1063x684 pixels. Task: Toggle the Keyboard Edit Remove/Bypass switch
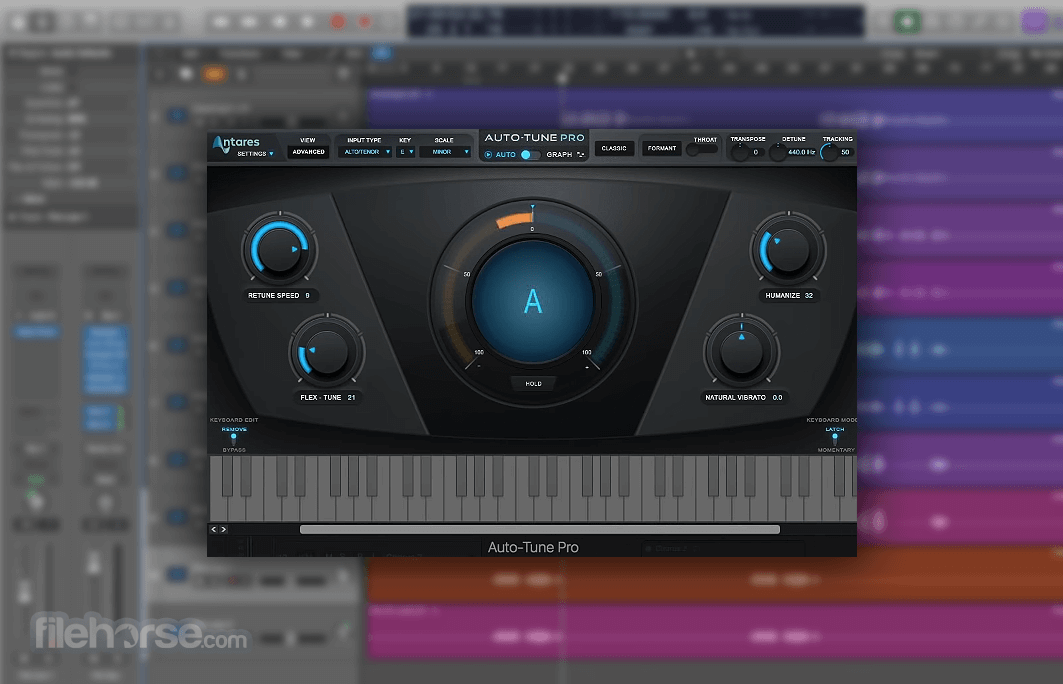[233, 437]
